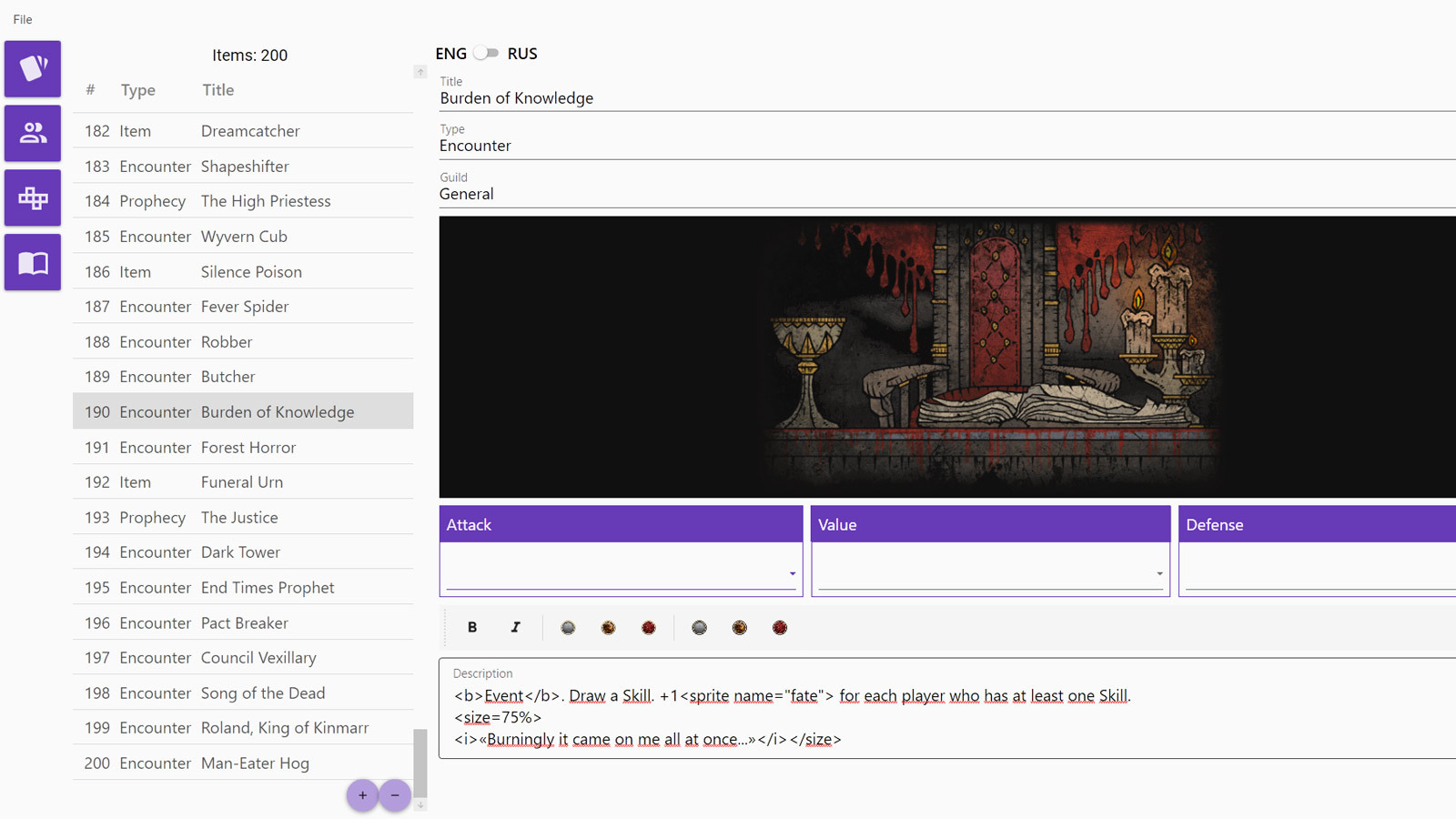
Task: Click the card artwork image
Action: point(947,357)
